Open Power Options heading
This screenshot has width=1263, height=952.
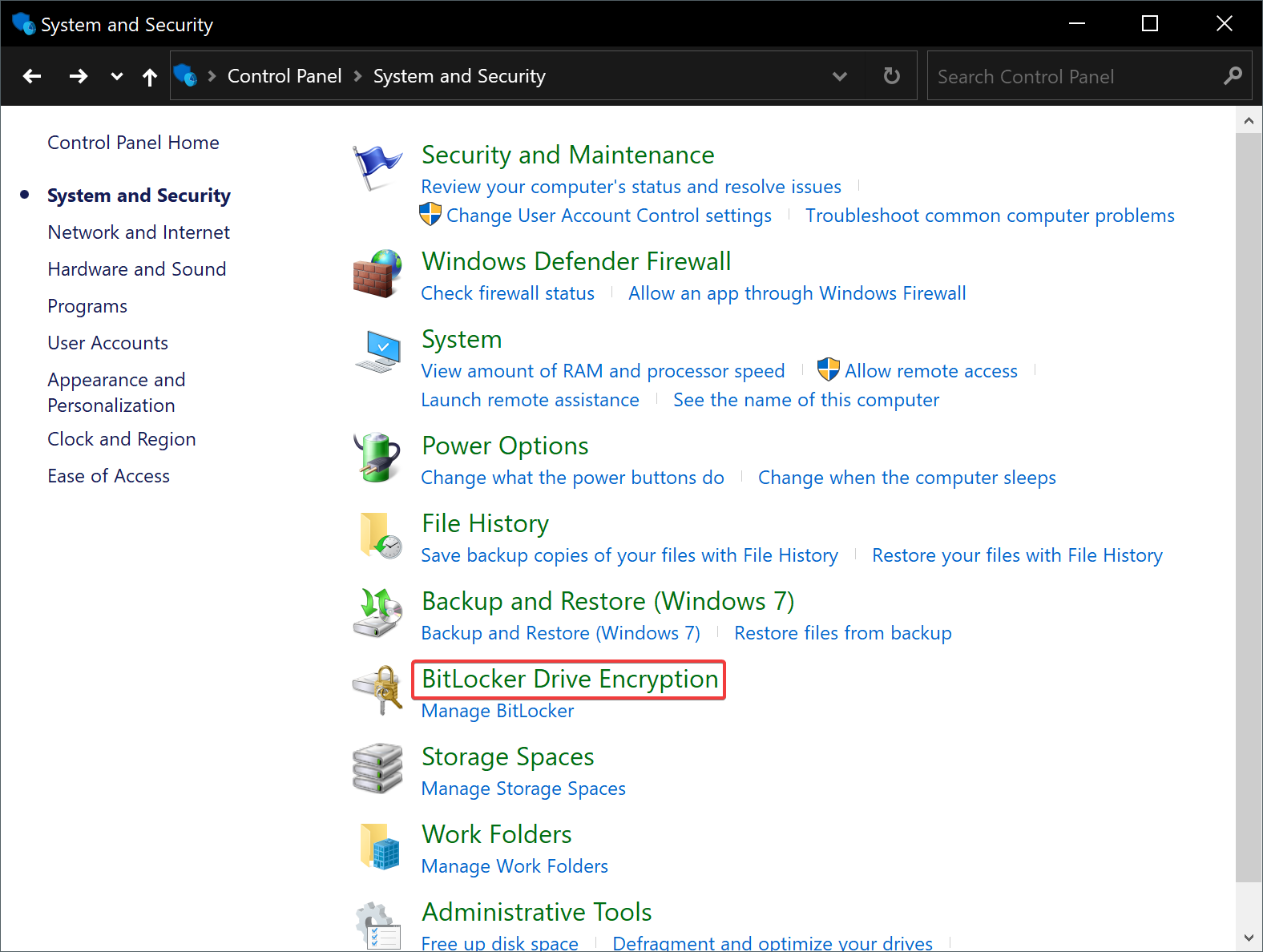click(505, 446)
